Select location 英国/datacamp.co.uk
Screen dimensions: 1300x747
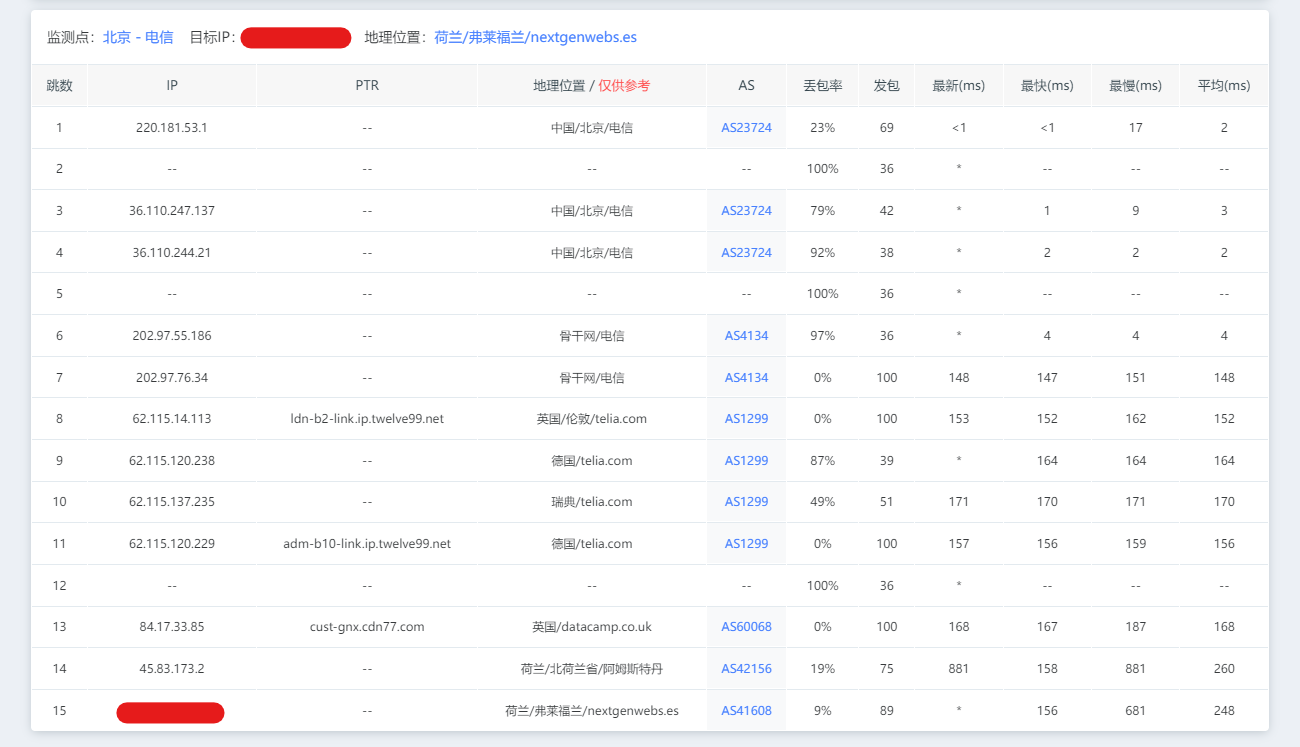click(x=592, y=627)
